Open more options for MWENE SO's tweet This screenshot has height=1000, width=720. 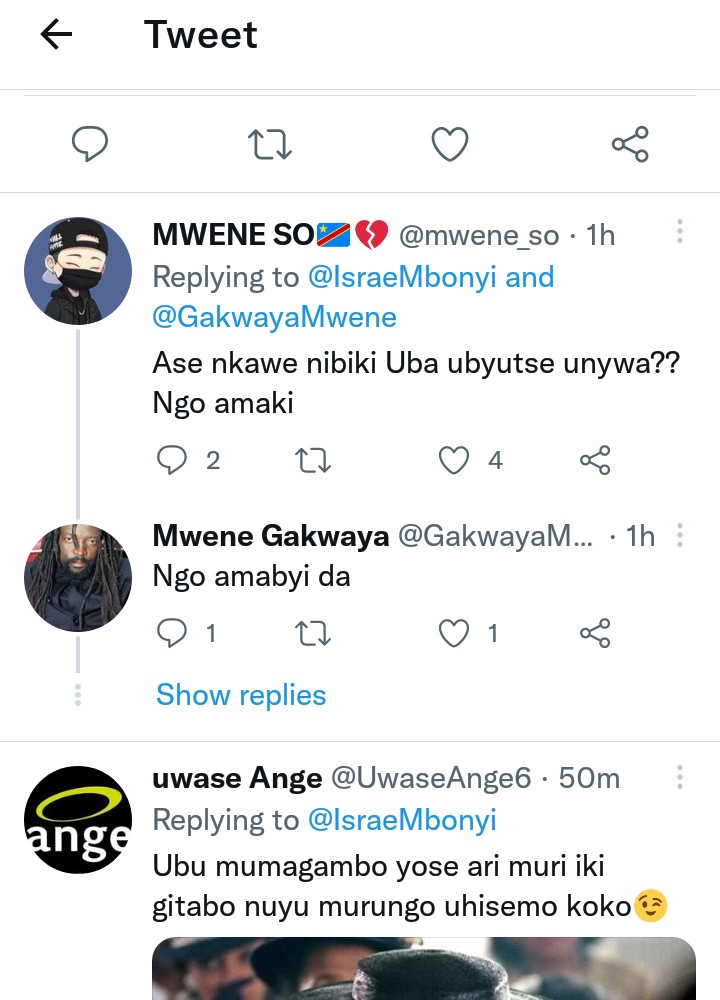[679, 233]
